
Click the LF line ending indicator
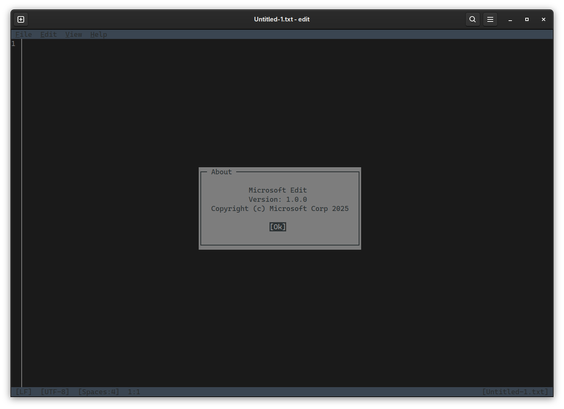click(24, 392)
